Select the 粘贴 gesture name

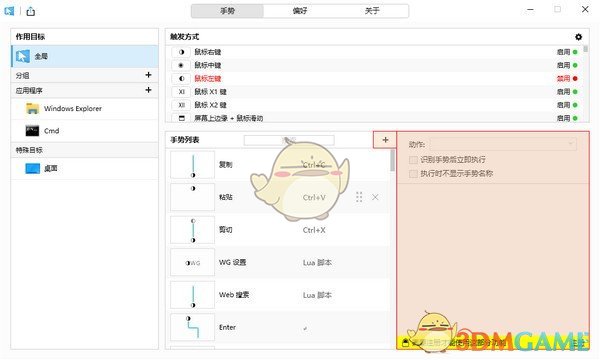click(225, 197)
